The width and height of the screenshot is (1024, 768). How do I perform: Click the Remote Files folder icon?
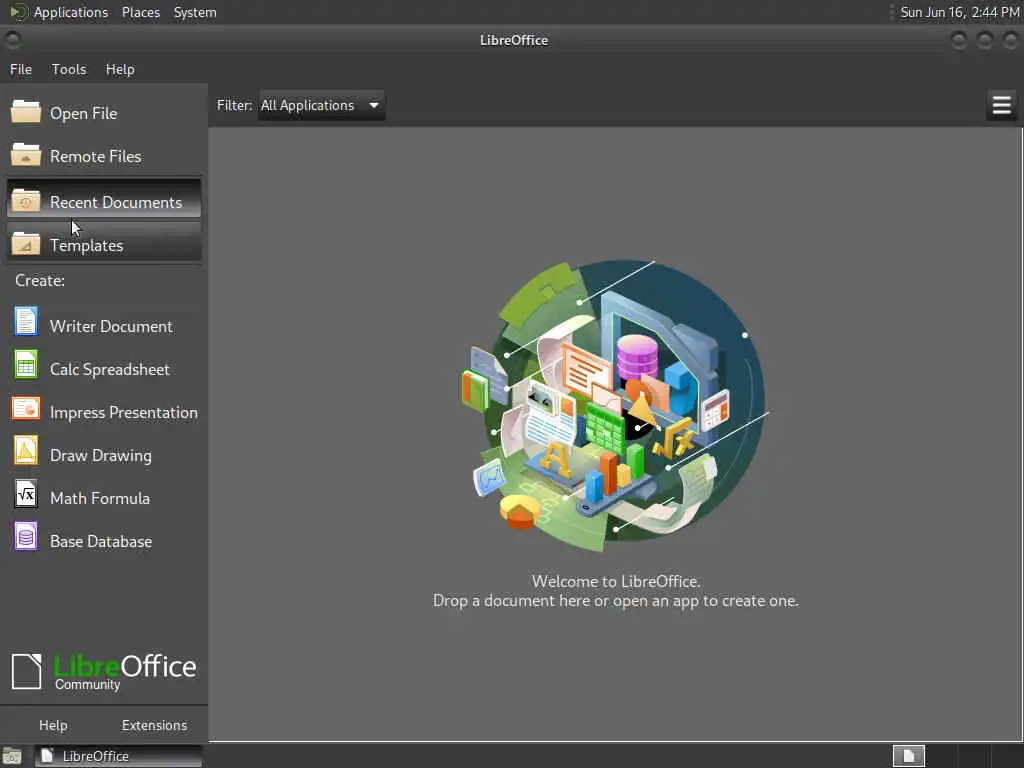[26, 155]
